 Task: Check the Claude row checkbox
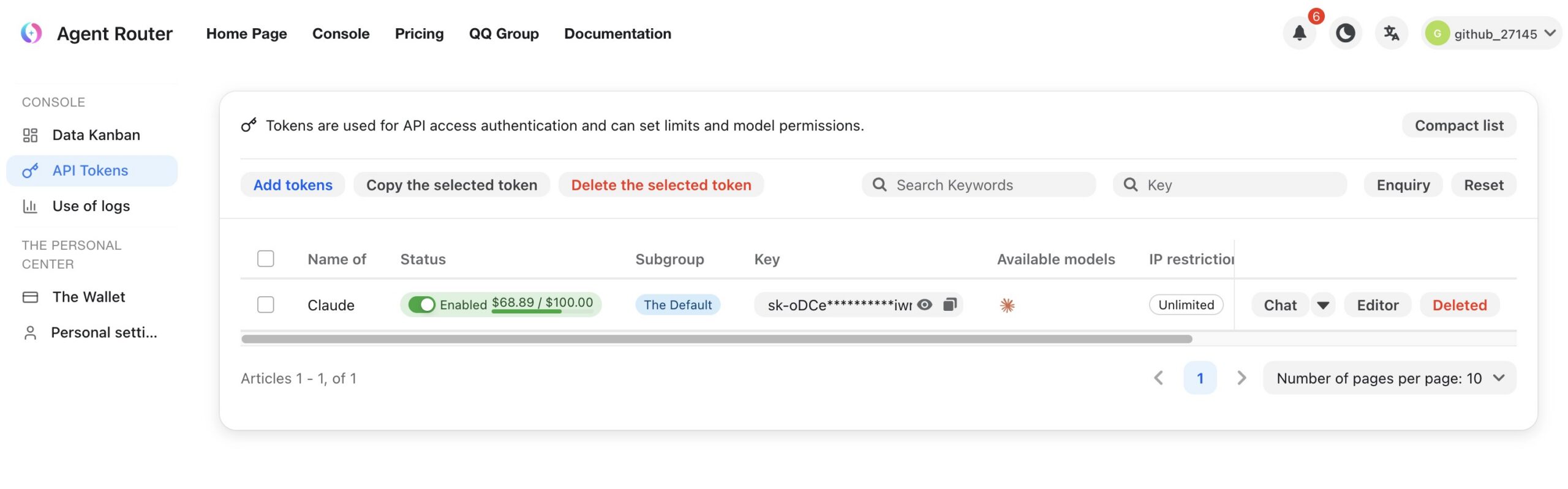click(x=265, y=305)
